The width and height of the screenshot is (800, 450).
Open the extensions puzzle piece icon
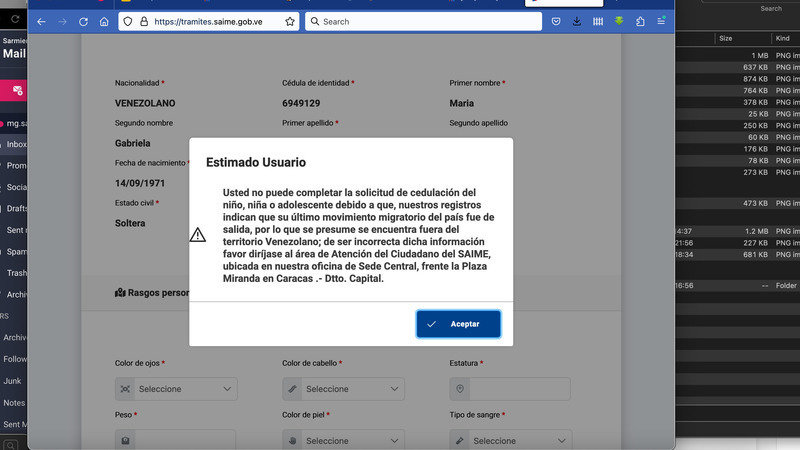point(640,21)
